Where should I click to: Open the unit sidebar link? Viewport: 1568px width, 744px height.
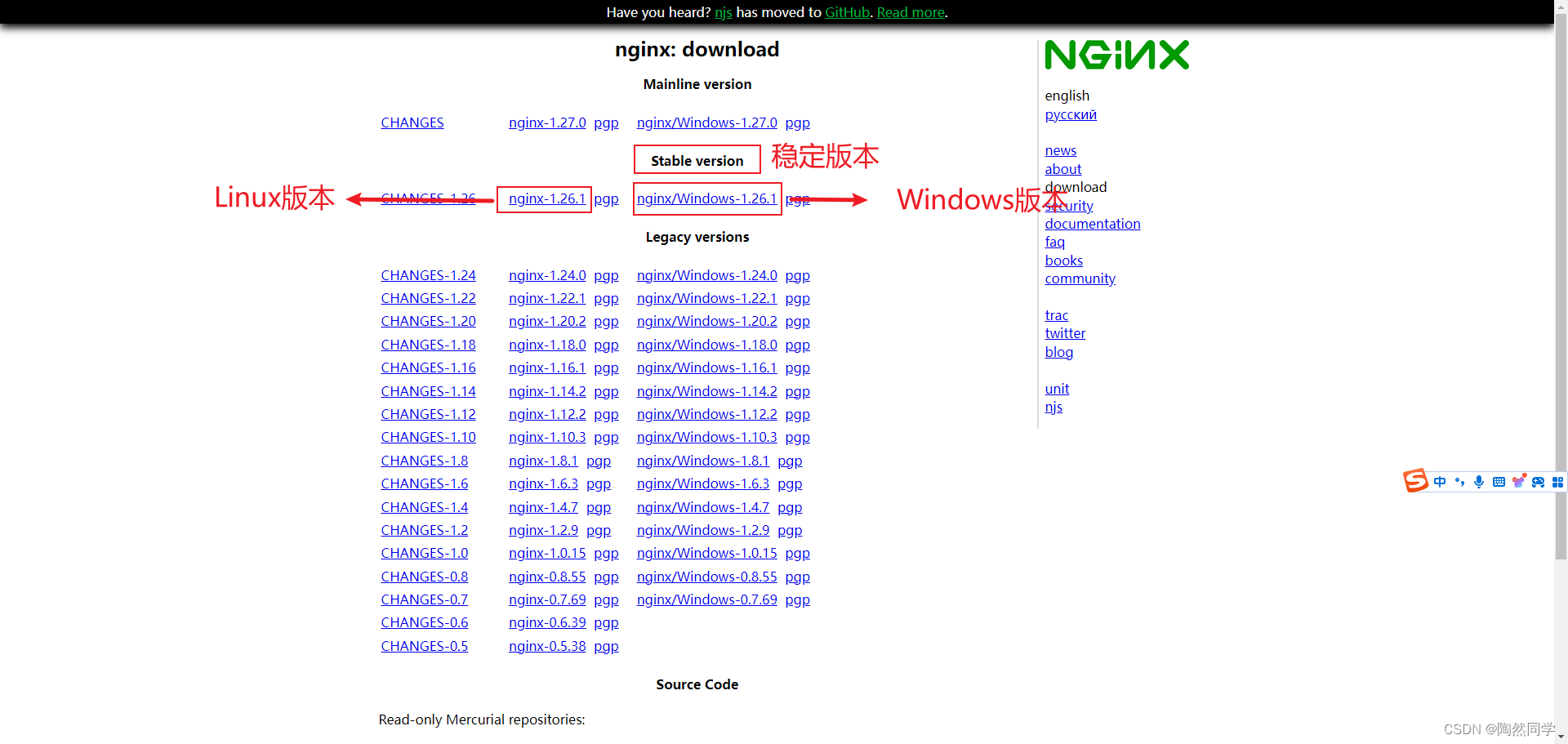[1057, 389]
